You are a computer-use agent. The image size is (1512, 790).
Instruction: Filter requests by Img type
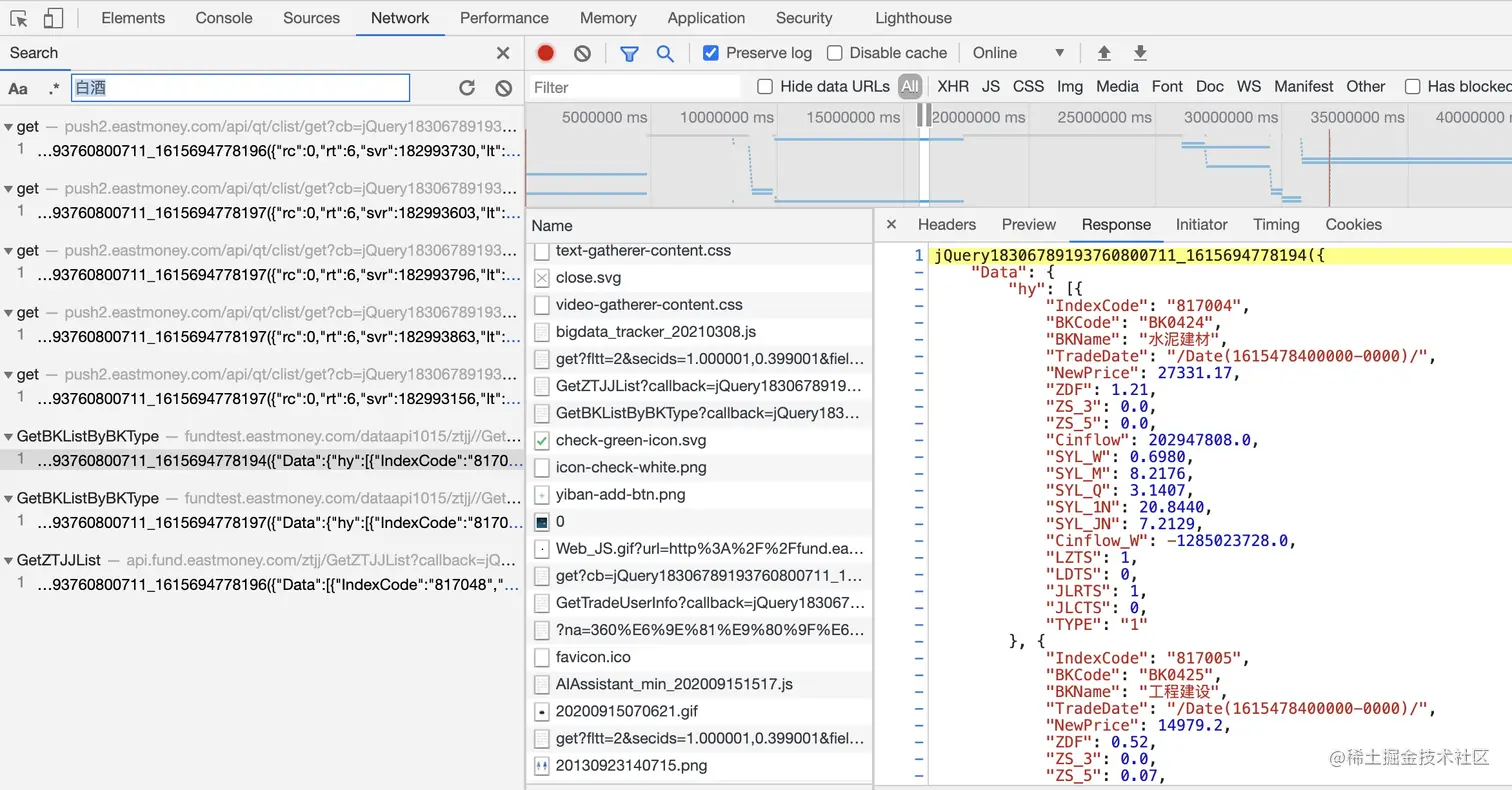(x=1070, y=87)
